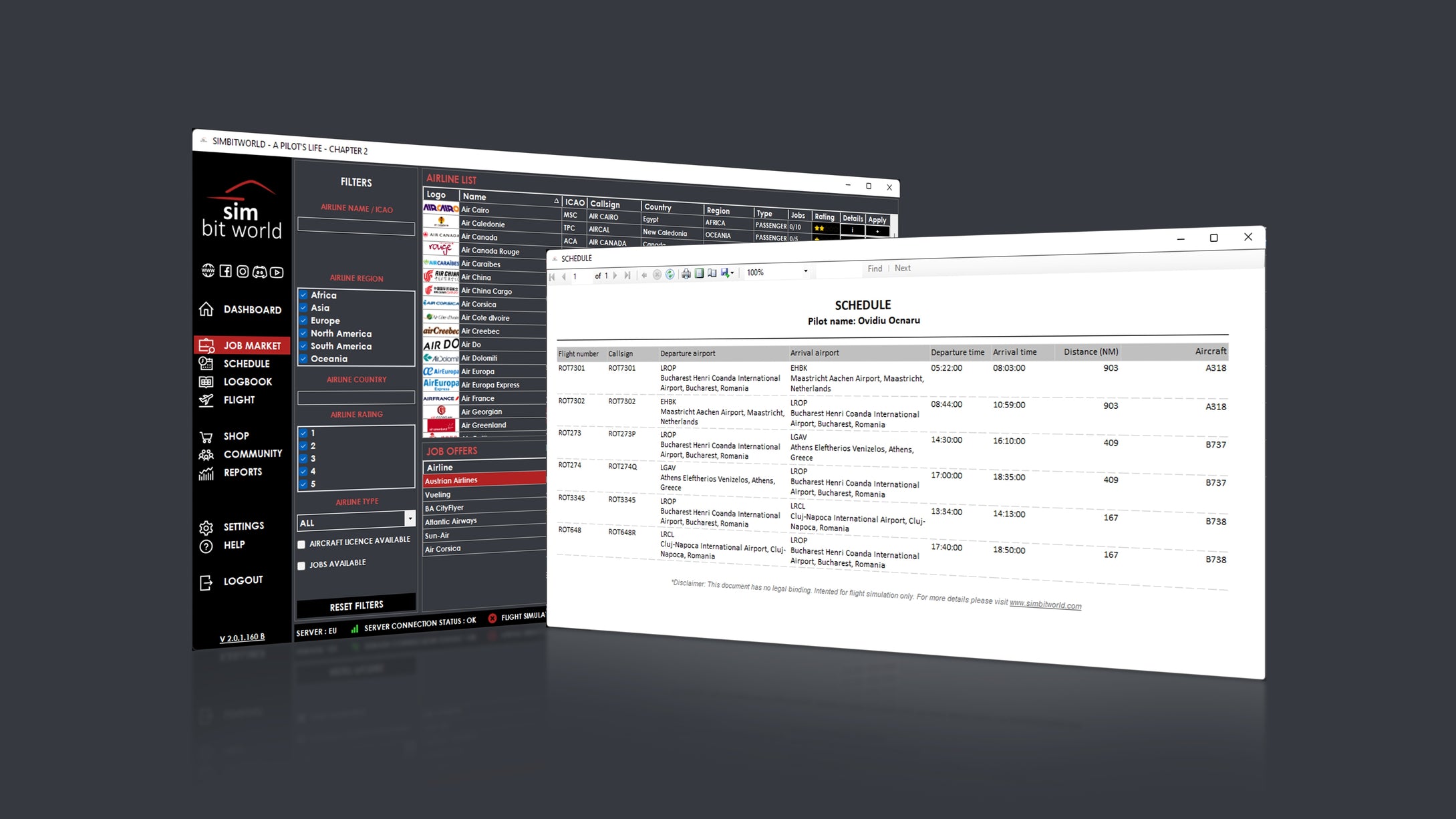Click the print layout icon in toolbar
This screenshot has width=1456, height=819.
699,273
